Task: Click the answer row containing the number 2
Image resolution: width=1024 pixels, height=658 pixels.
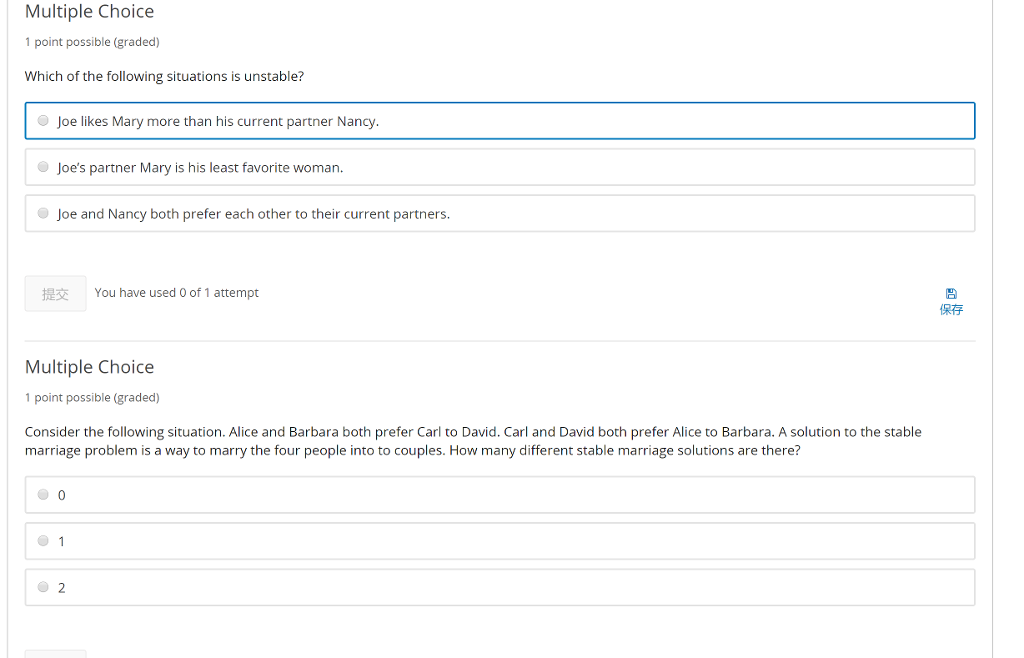Action: click(500, 586)
